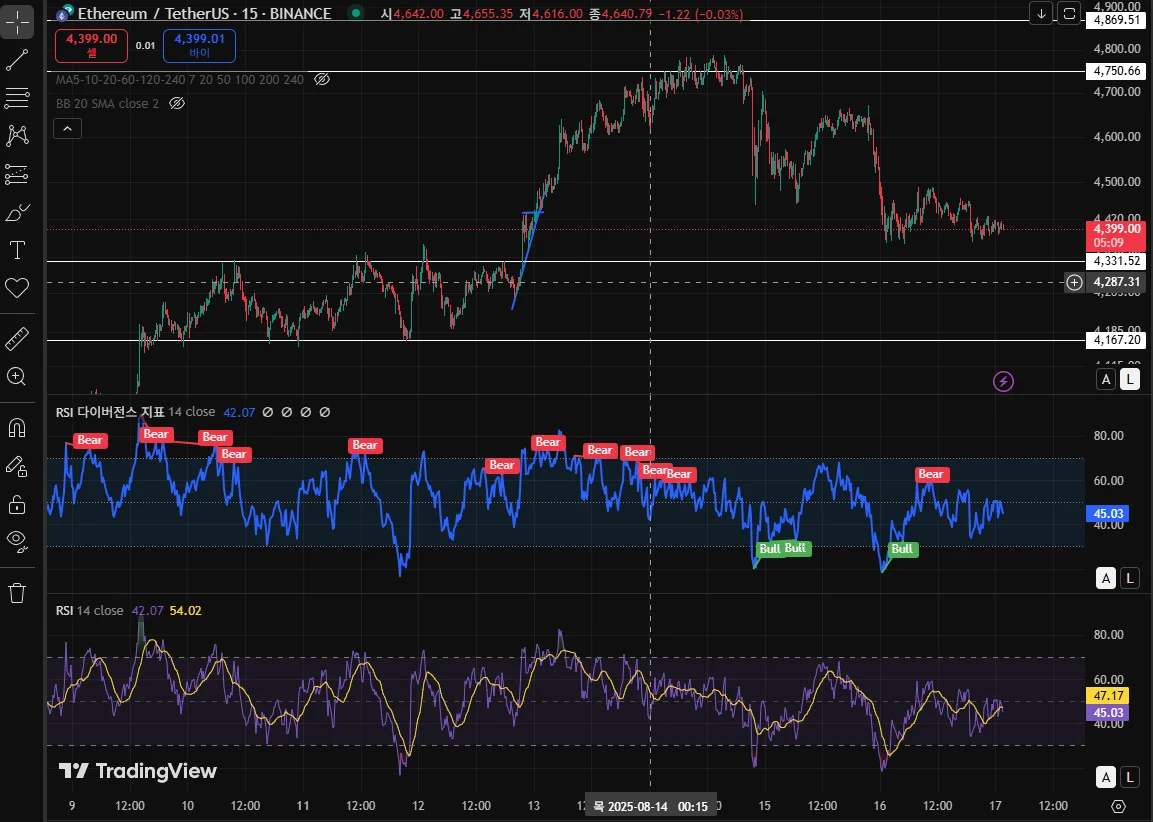
Task: Click the red 4,399.00 sell button
Action: 91,46
